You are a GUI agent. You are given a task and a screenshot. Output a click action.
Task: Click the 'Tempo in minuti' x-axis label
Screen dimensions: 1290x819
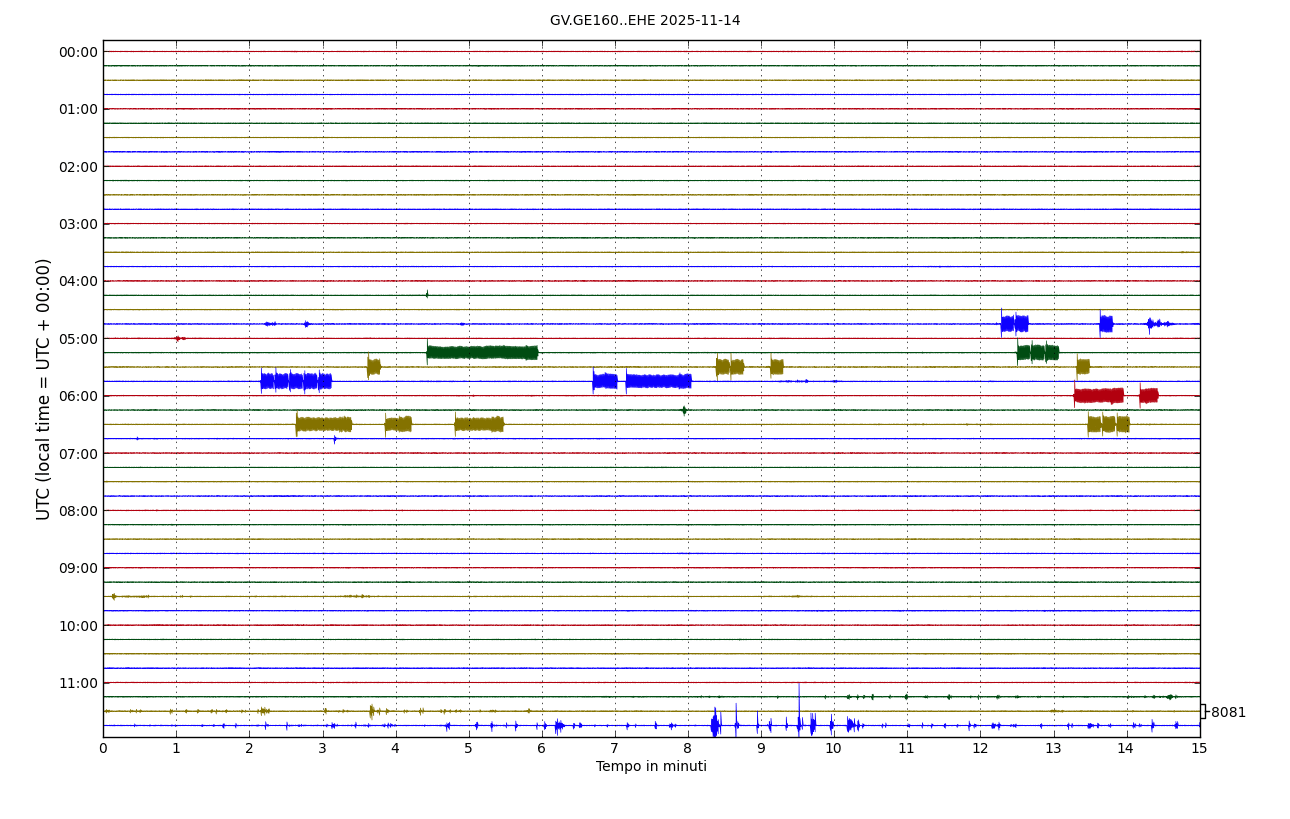[651, 767]
